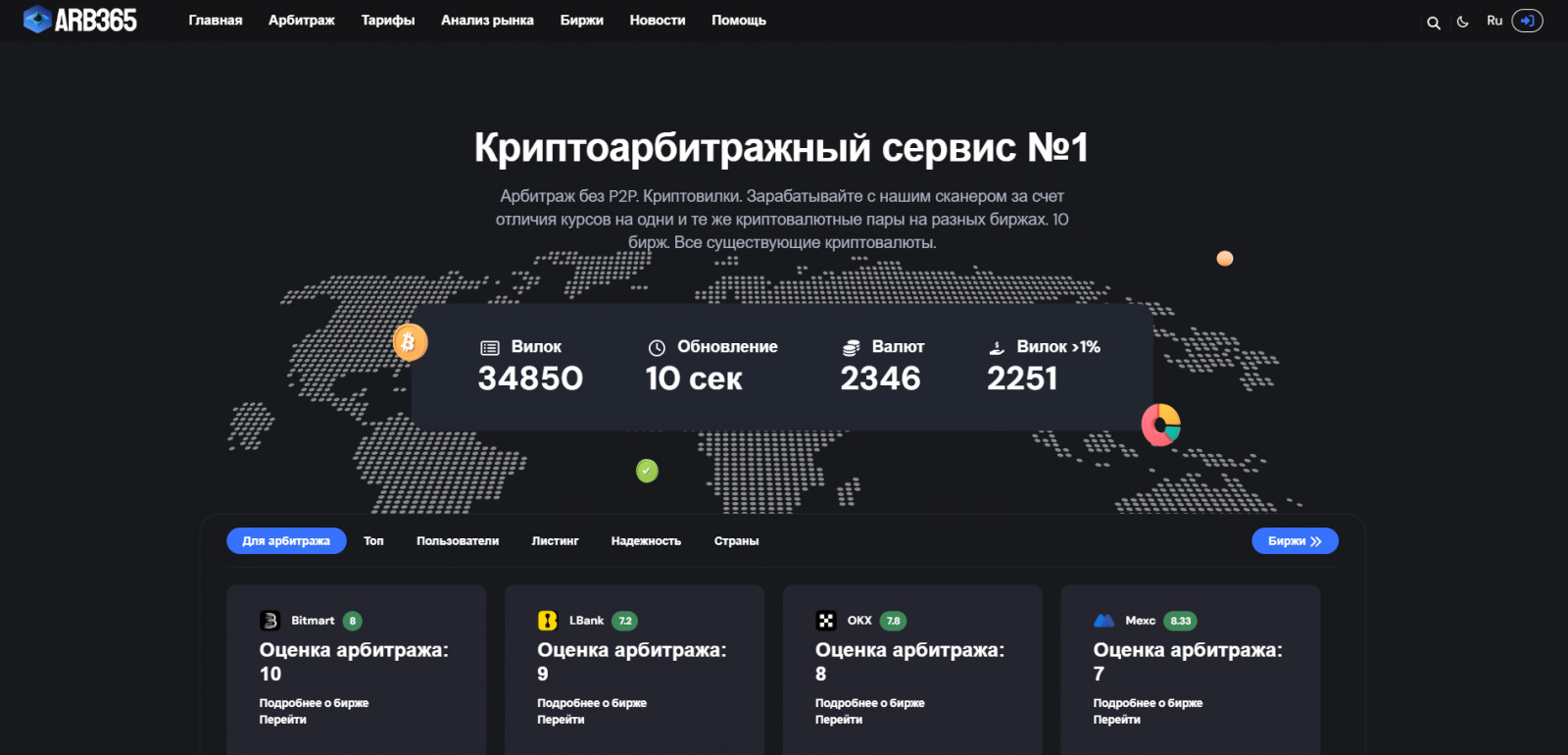Open the Ru language selector
Image resolution: width=1568 pixels, height=755 pixels.
tap(1494, 21)
